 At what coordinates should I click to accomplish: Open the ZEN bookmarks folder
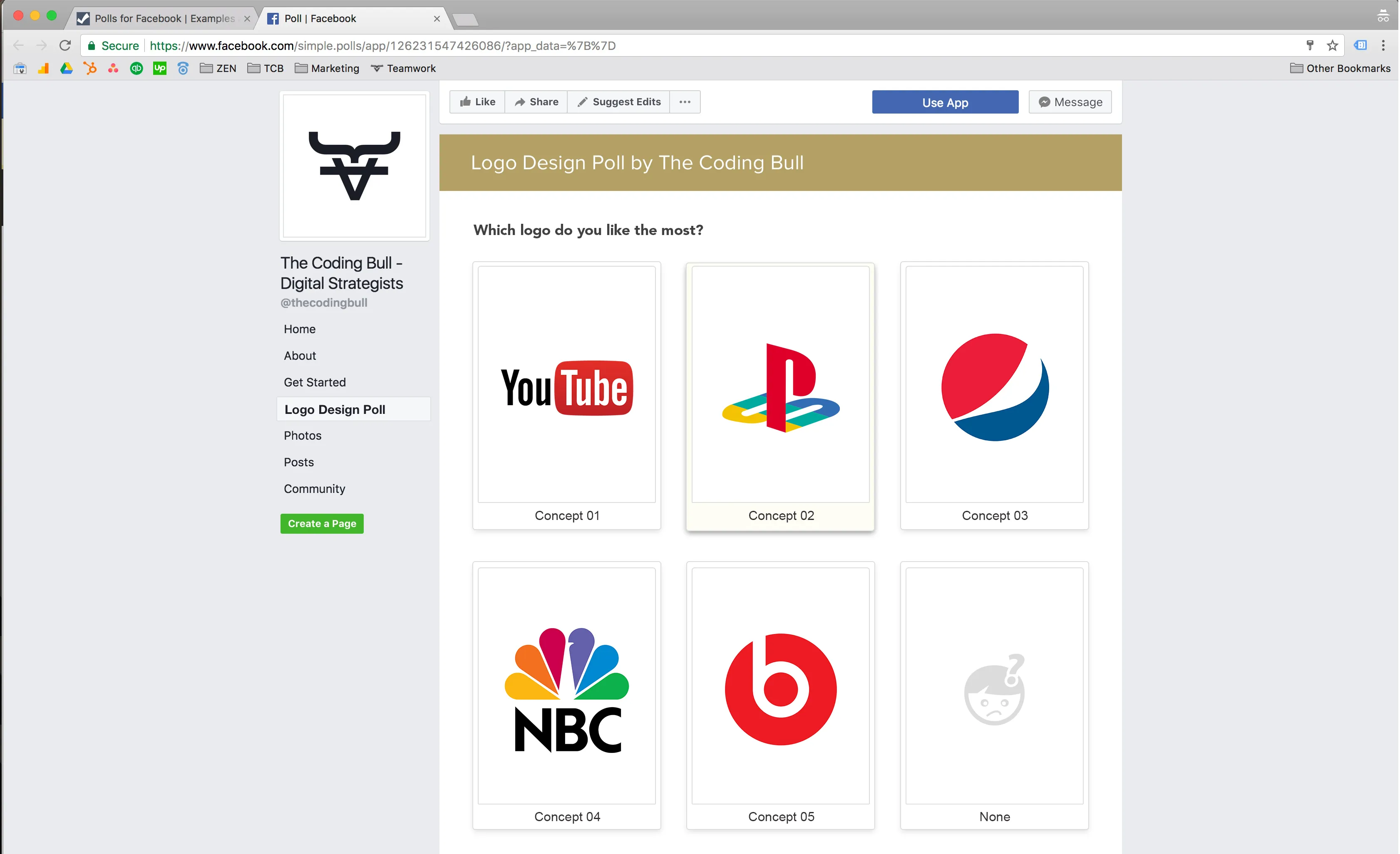(x=218, y=68)
